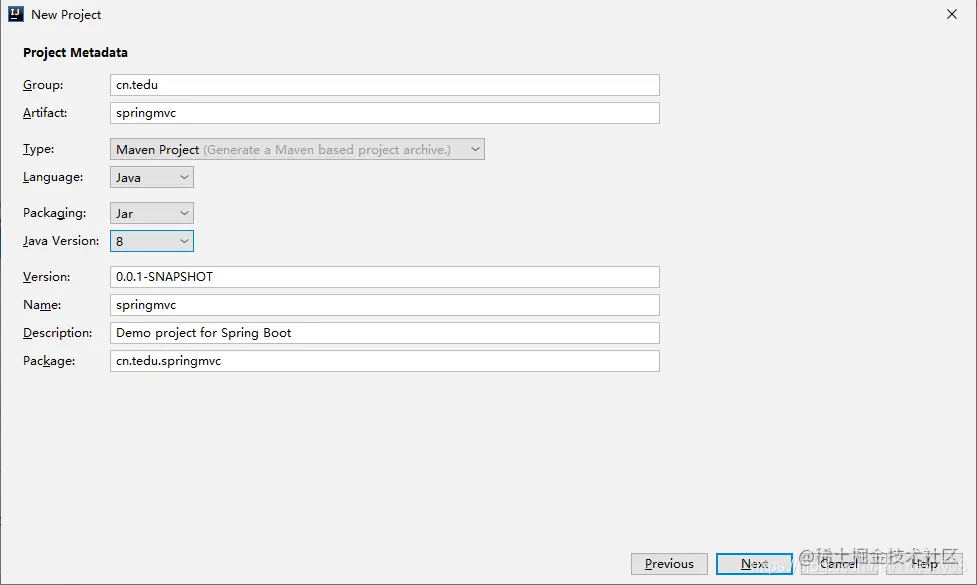Close the New Project dialog
Screen dimensions: 977x585
[x=951, y=14]
